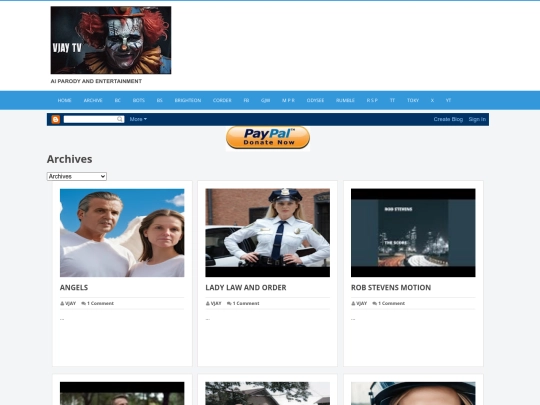Open BRIGHTEON navigation link
The image size is (540, 405).
point(188,101)
